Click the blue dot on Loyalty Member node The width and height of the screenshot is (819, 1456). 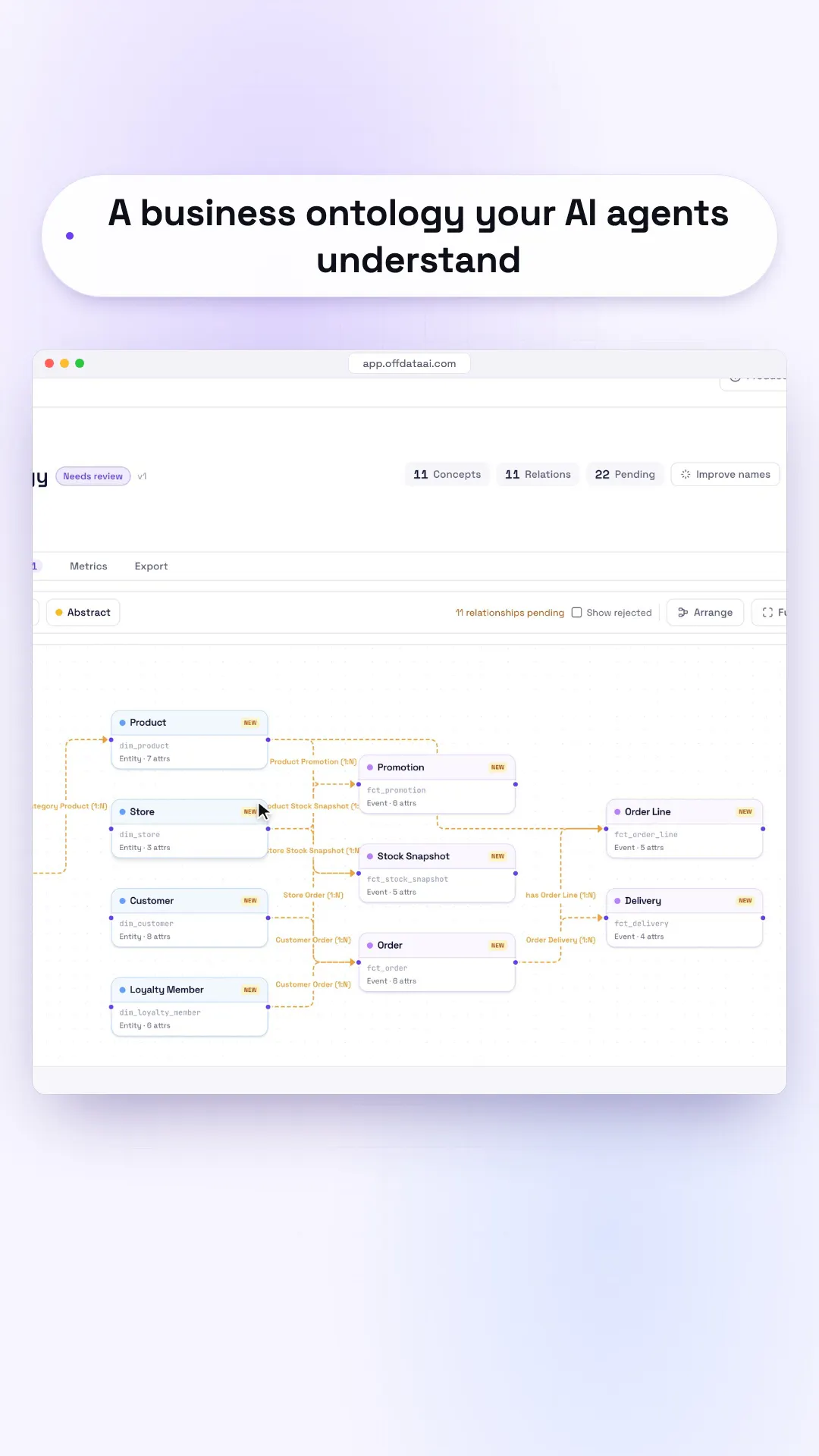point(123,990)
